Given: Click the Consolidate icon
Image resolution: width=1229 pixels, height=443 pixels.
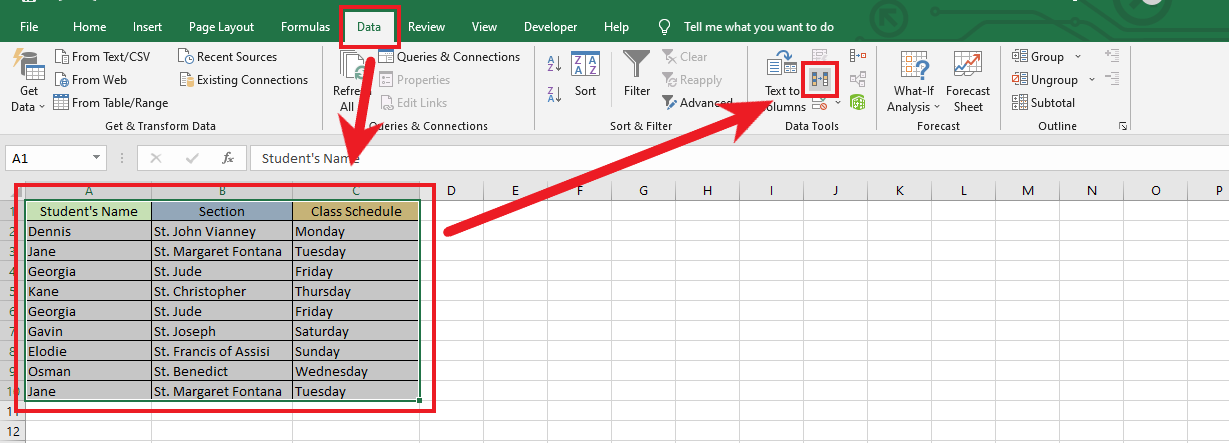Looking at the screenshot, I should pos(857,56).
